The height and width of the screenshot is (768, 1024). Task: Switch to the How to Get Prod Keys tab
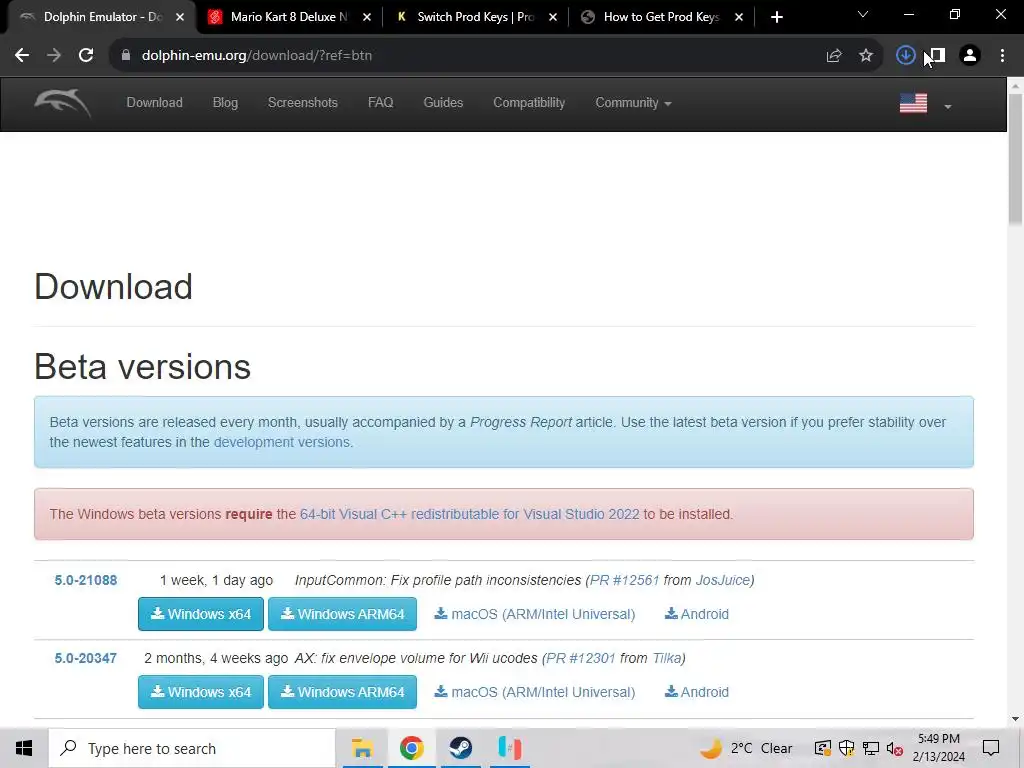661,17
